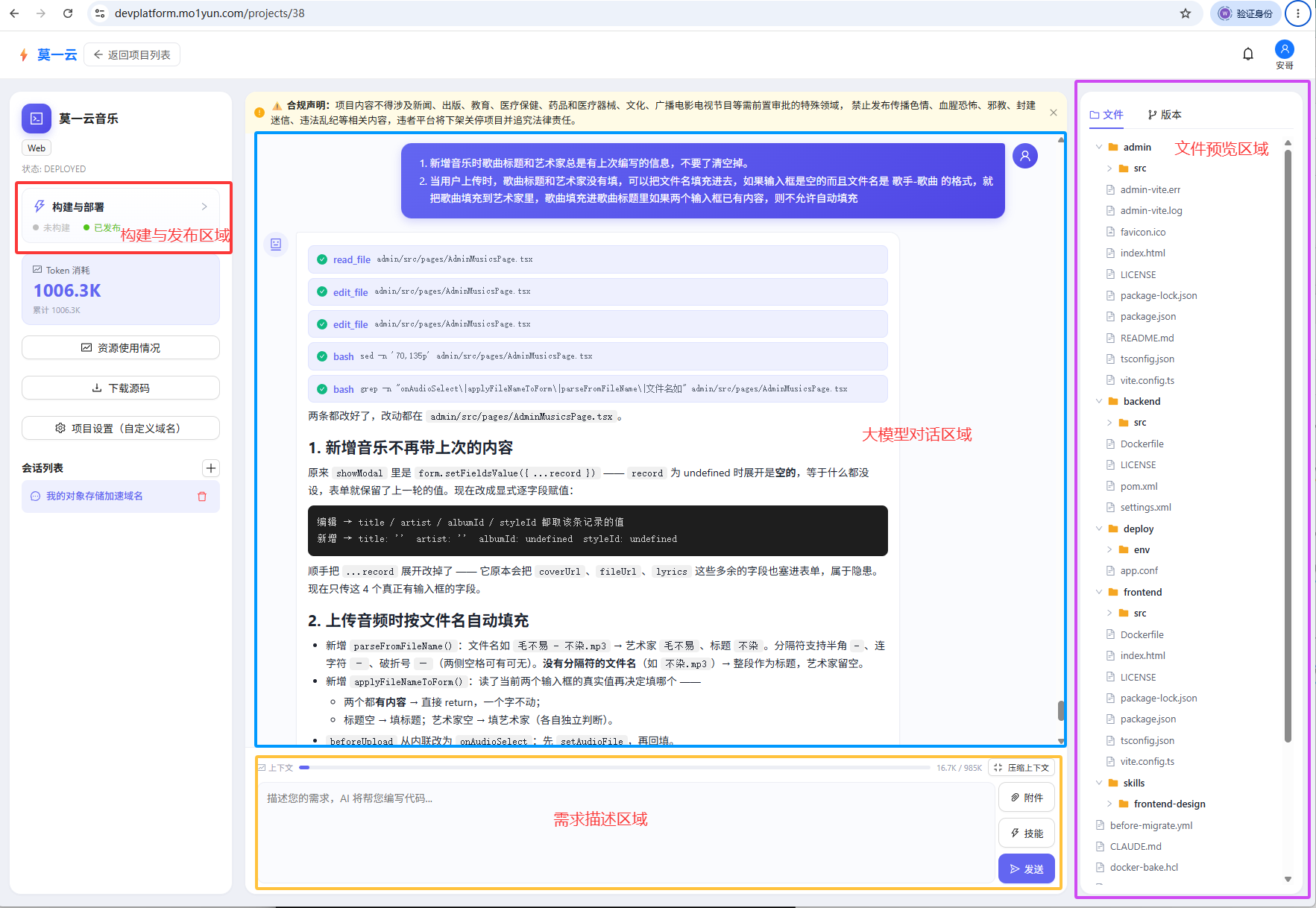
Task: Open the 构建与部署 panel
Action: pyautogui.click(x=121, y=215)
